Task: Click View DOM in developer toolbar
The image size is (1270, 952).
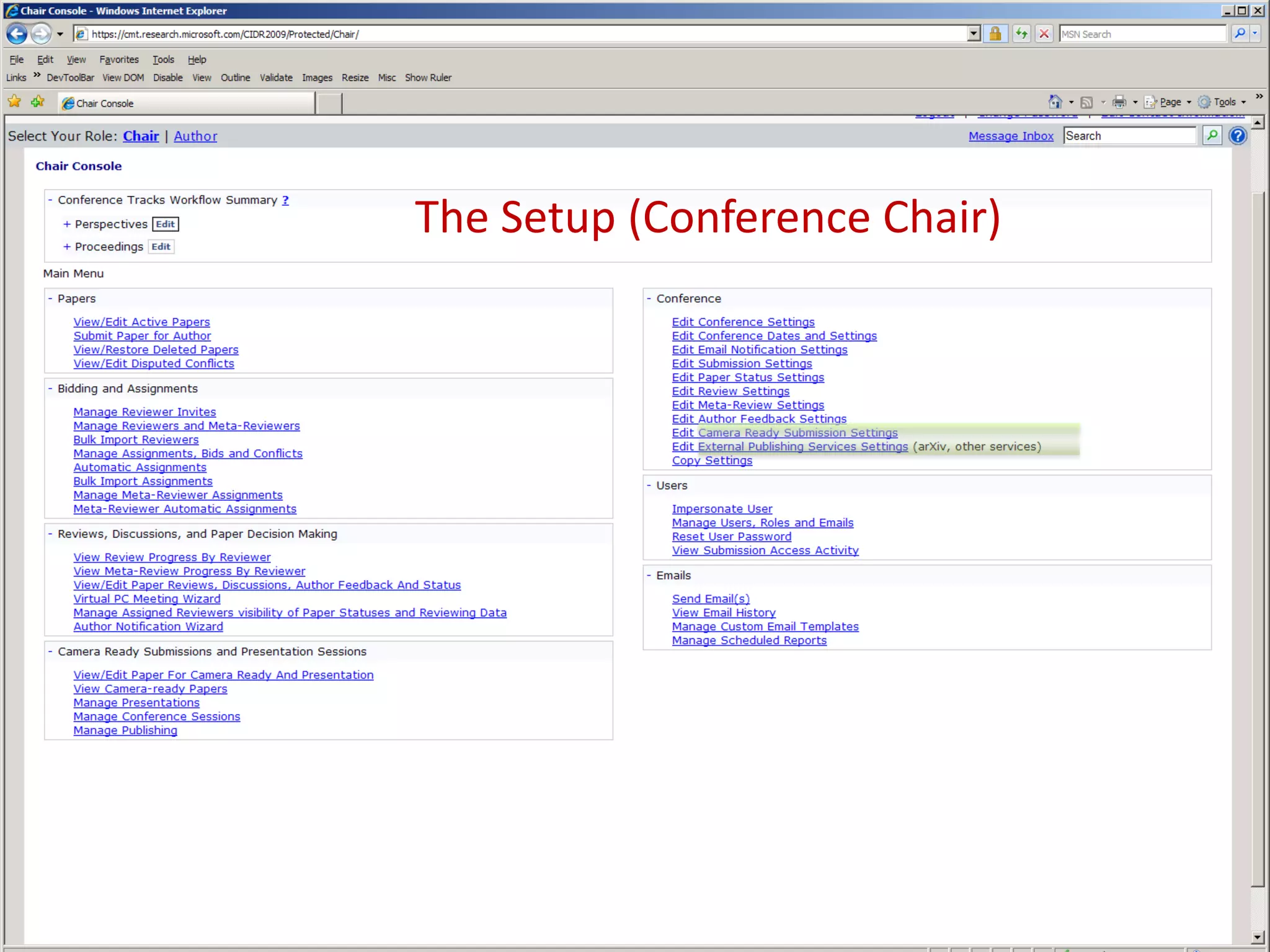Action: pyautogui.click(x=123, y=77)
